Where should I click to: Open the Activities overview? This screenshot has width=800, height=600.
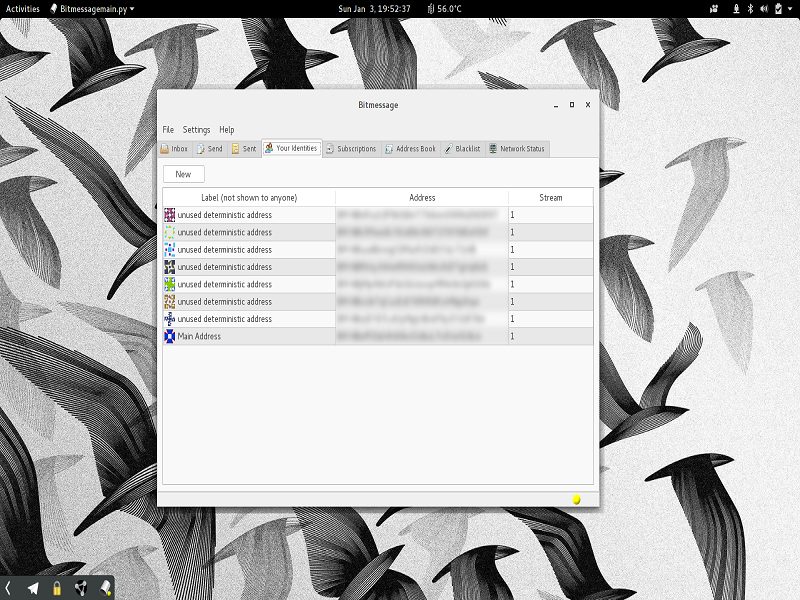pyautogui.click(x=23, y=9)
